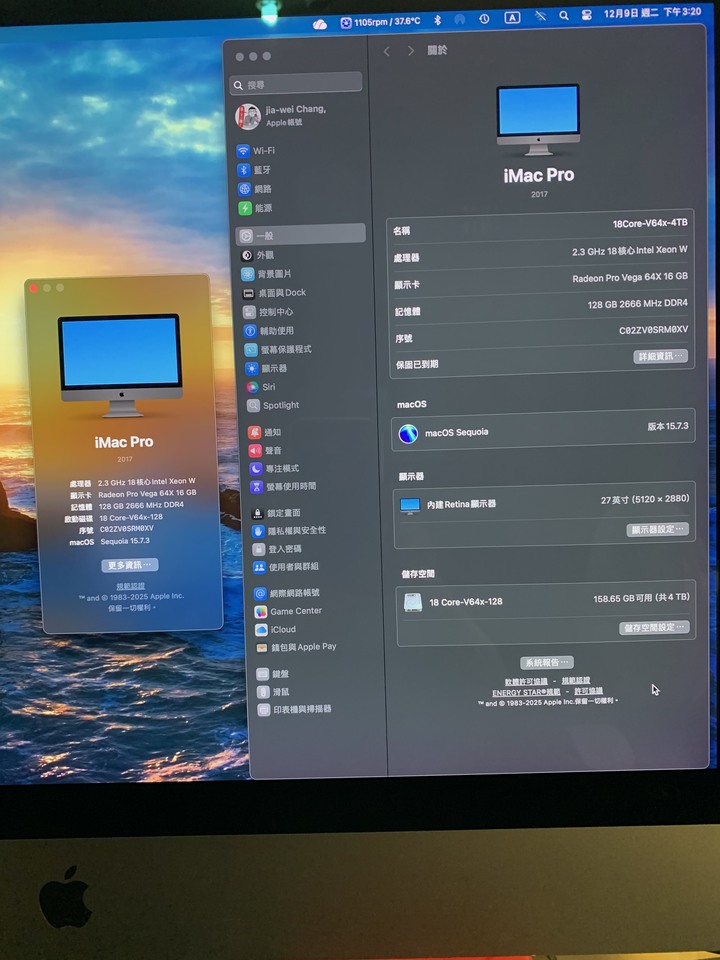Click the forward chevron in the title bar
Image resolution: width=720 pixels, height=960 pixels.
410,51
